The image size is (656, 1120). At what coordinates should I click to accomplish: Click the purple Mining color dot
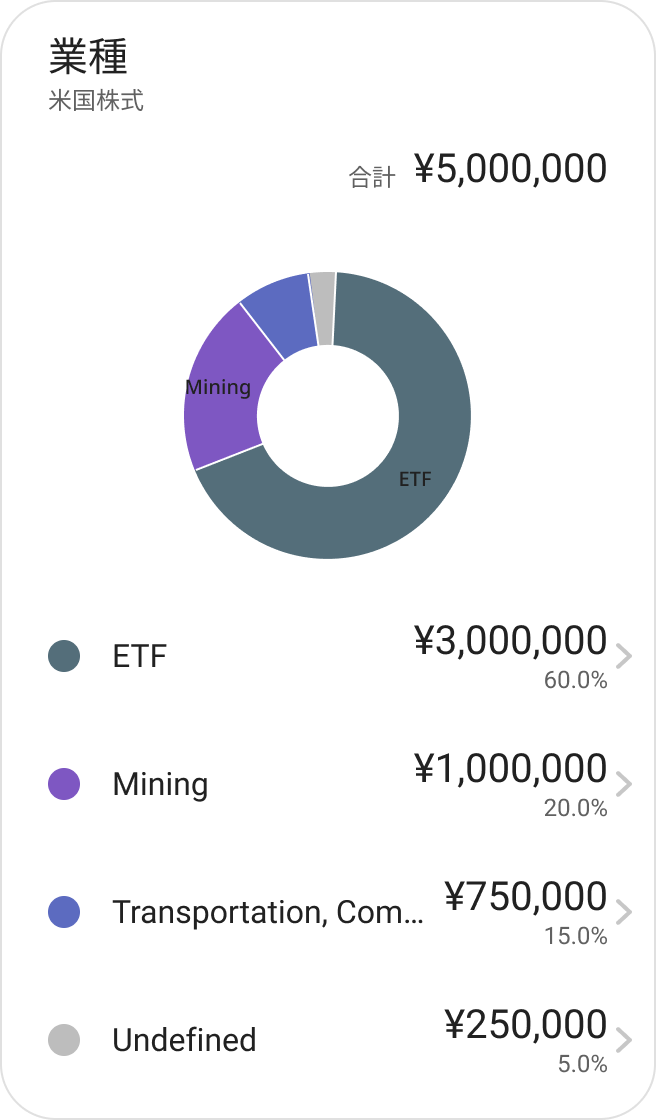[64, 784]
